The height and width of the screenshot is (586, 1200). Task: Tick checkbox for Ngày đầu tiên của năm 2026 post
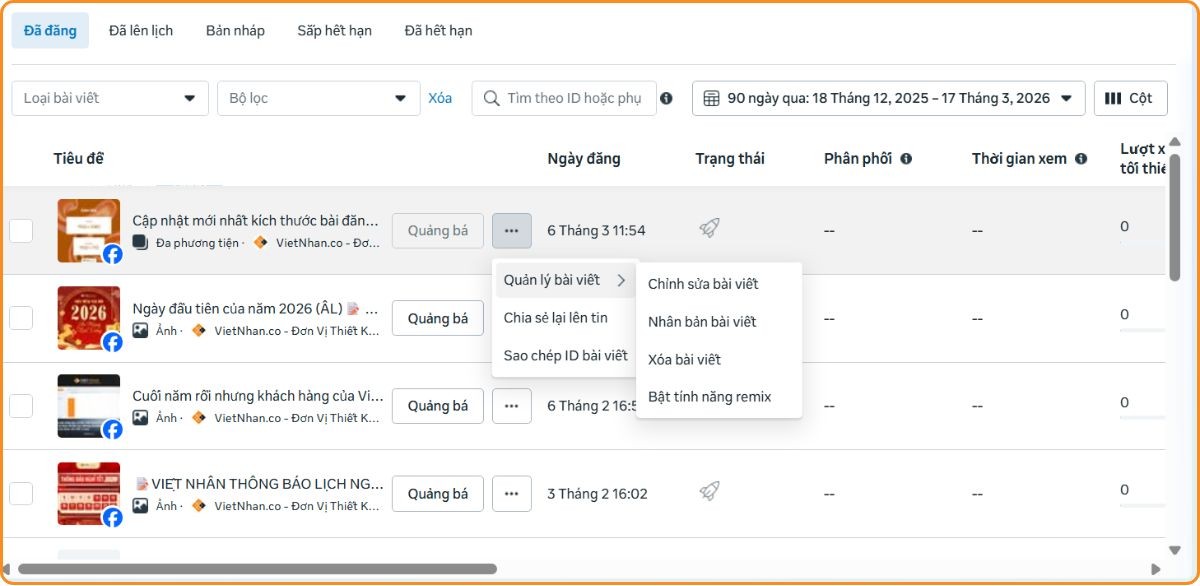(21, 318)
